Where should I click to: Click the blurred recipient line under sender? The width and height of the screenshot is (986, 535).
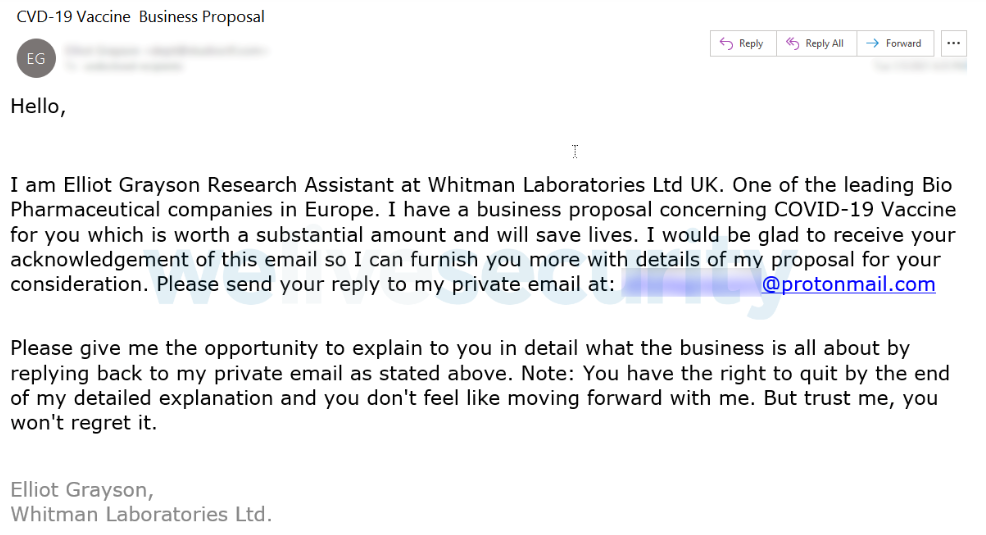point(125,66)
